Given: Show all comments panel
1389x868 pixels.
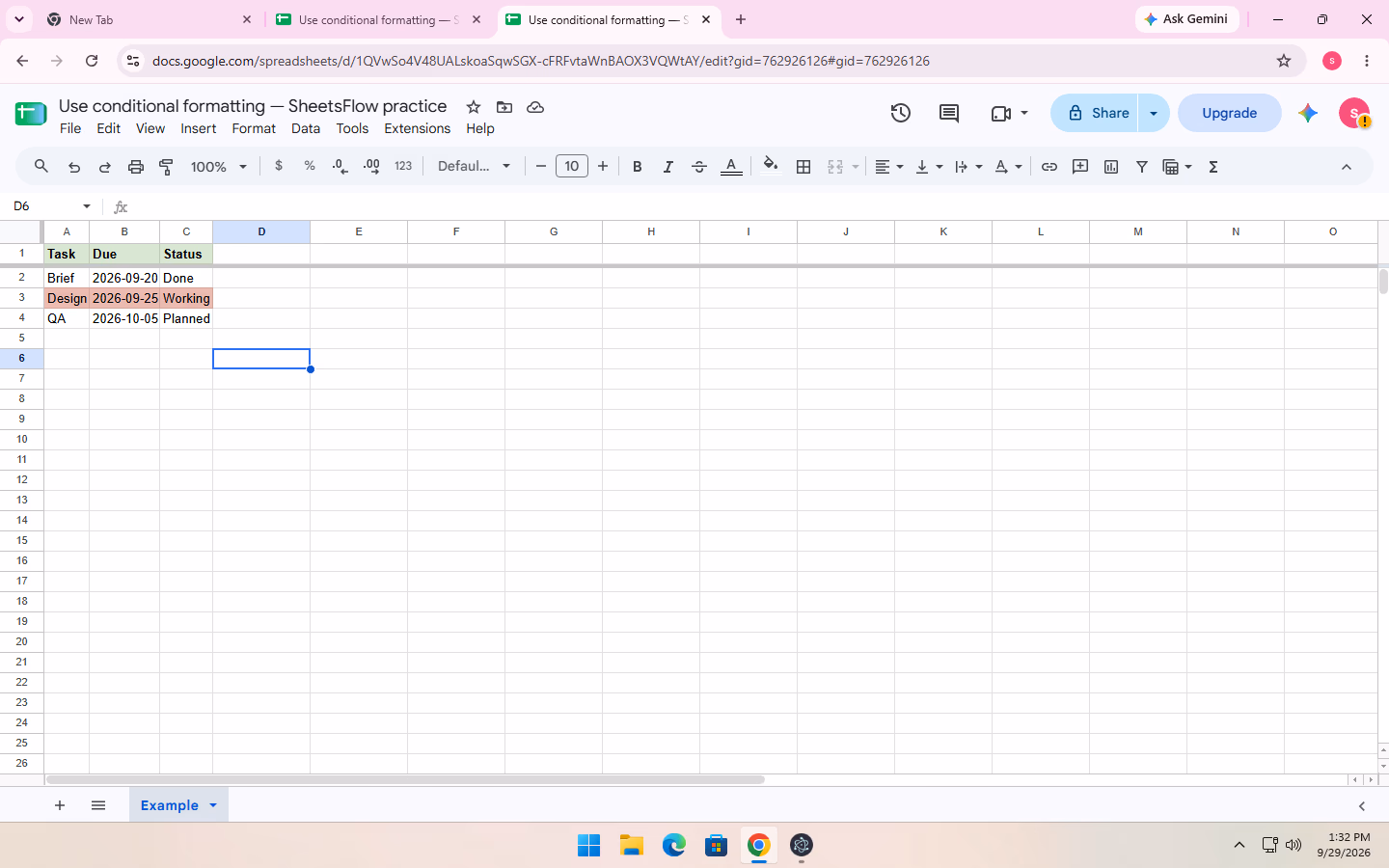Looking at the screenshot, I should click(949, 113).
